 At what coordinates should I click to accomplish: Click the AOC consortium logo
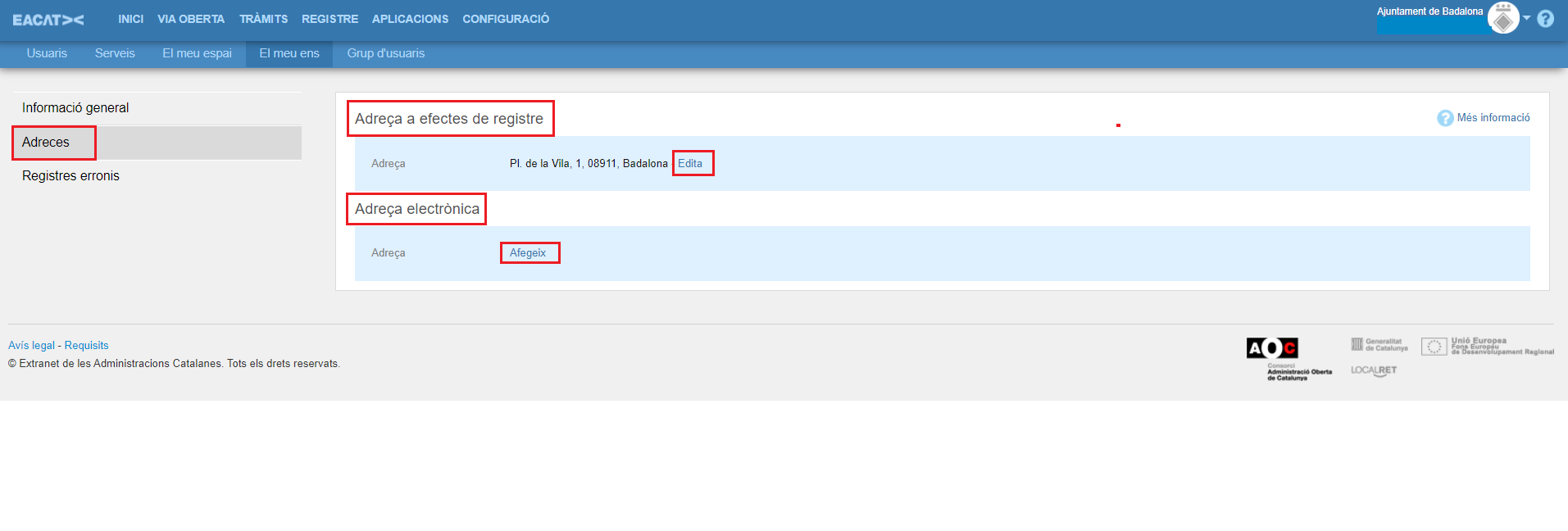tap(1272, 348)
